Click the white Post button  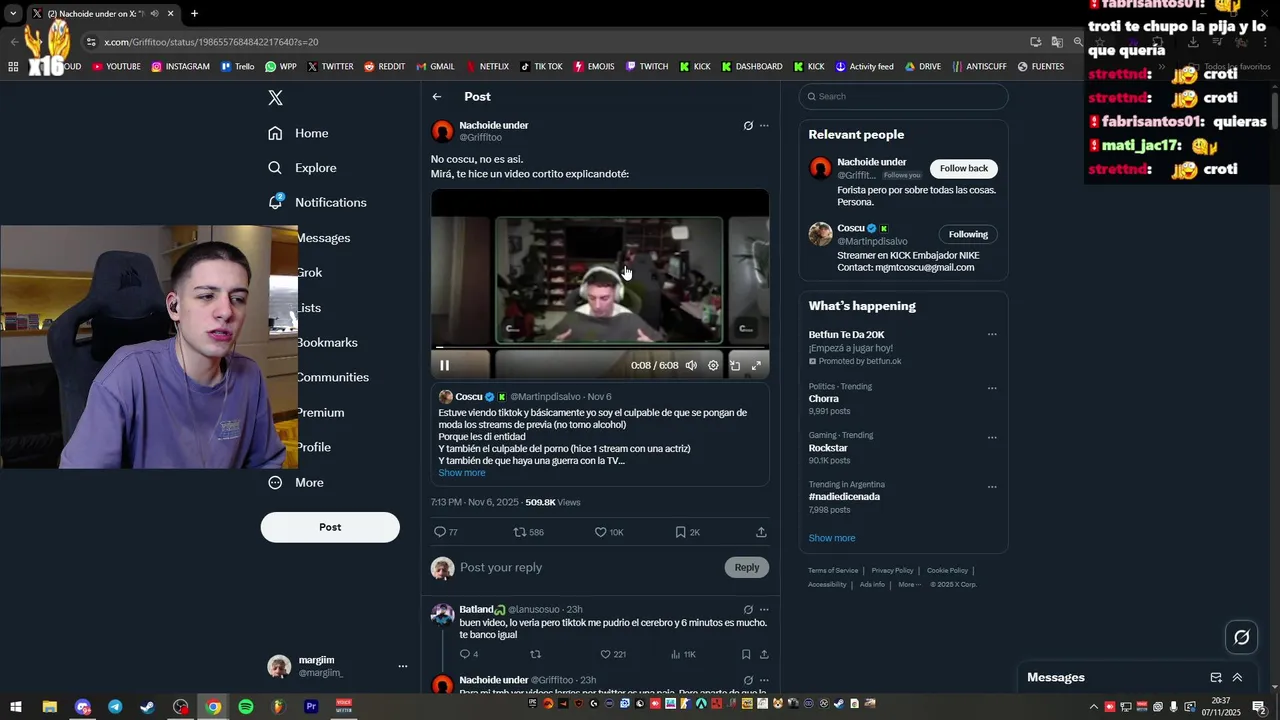[330, 527]
